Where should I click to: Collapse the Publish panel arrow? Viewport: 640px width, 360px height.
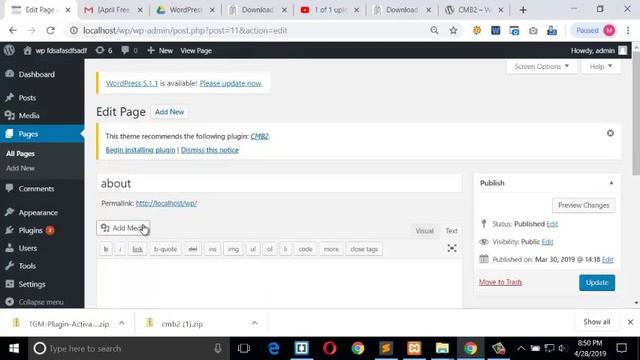(x=611, y=183)
